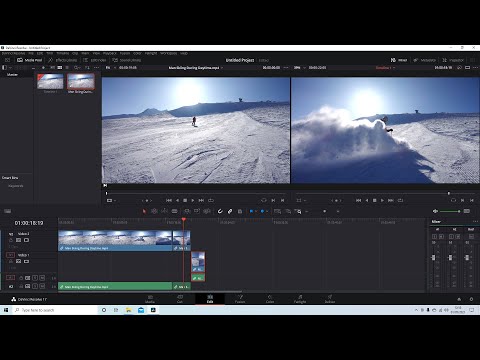
Task: Open the timeline viewer zoom percentage dropdown
Action: point(300,68)
